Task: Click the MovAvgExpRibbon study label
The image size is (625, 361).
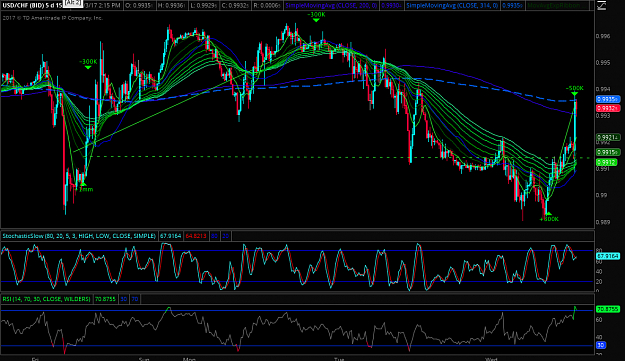Action: pyautogui.click(x=553, y=6)
